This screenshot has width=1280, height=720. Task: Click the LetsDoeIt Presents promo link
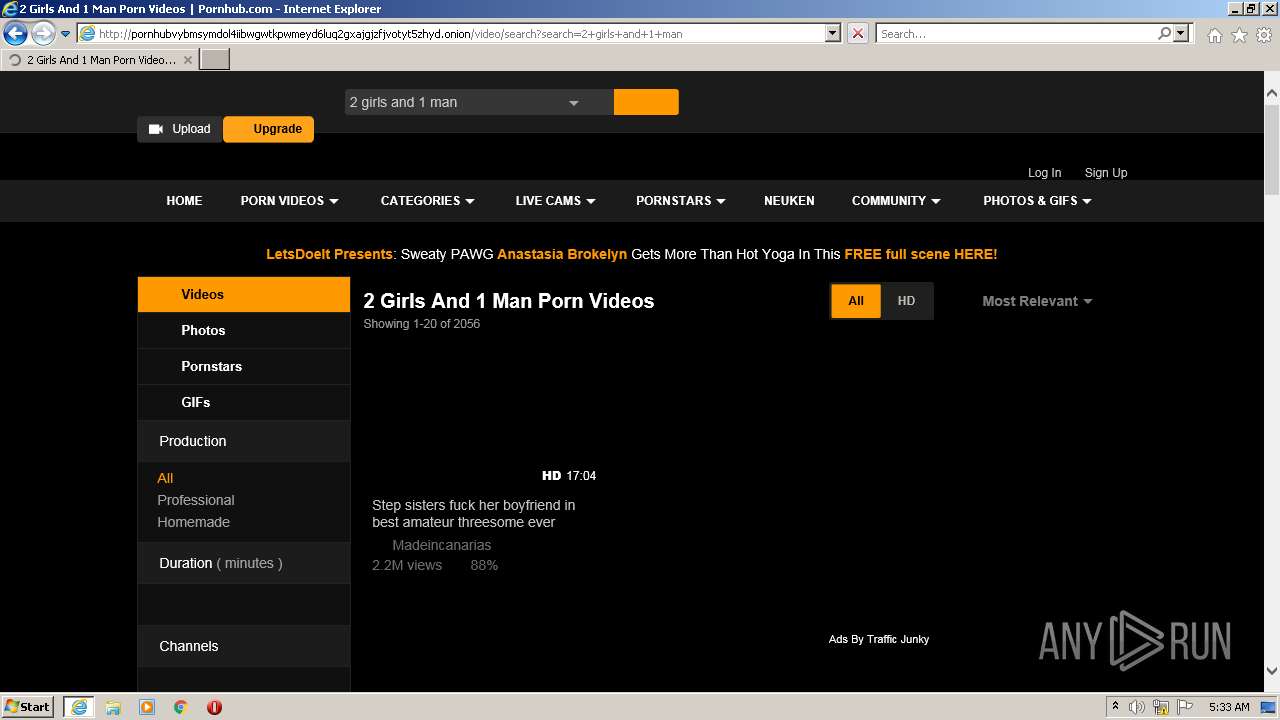[x=330, y=254]
